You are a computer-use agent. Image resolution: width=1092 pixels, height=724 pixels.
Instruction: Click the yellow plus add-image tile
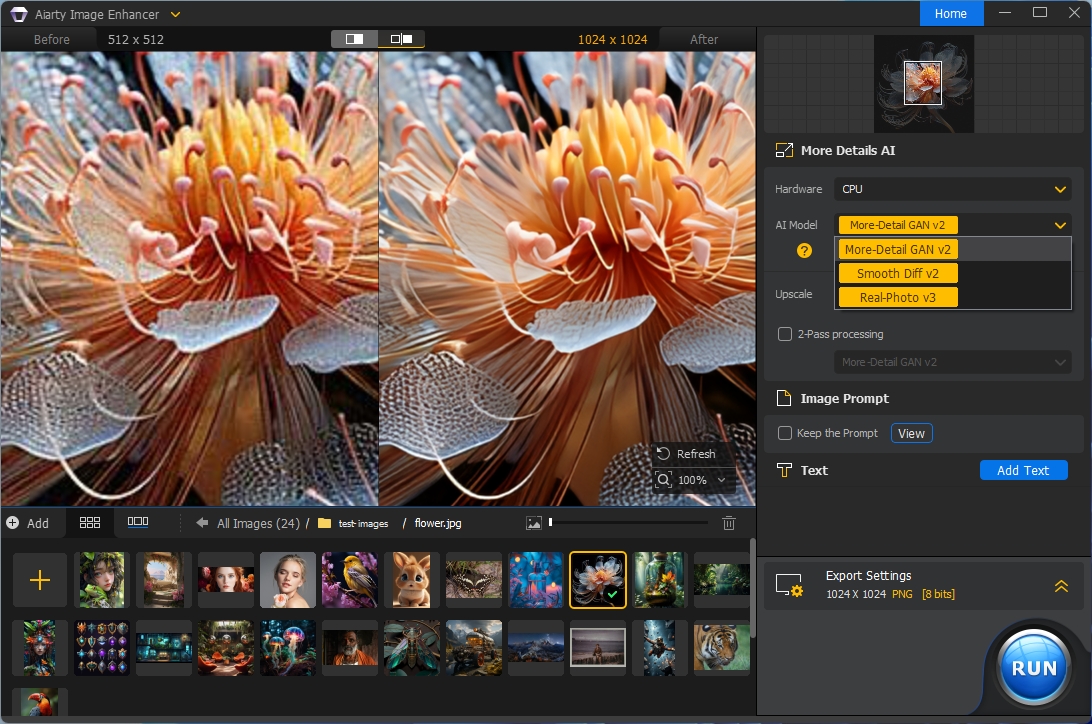(40, 580)
